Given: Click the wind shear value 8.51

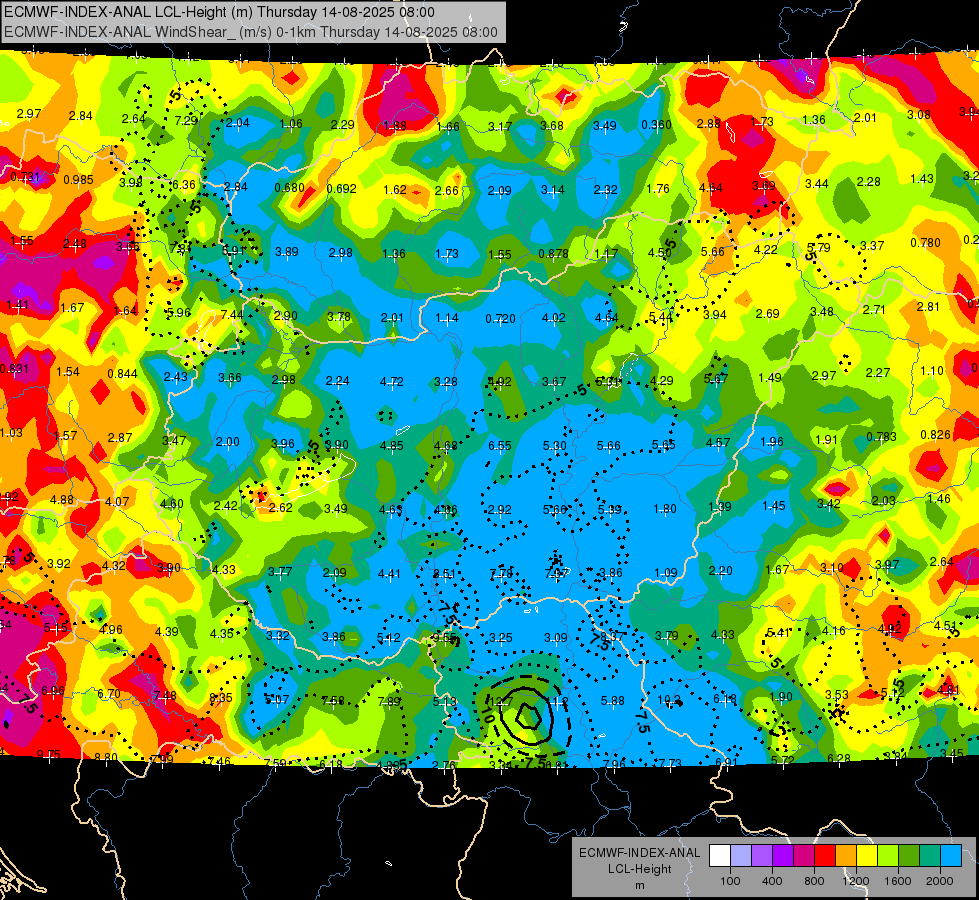Looking at the screenshot, I should click(x=444, y=574).
